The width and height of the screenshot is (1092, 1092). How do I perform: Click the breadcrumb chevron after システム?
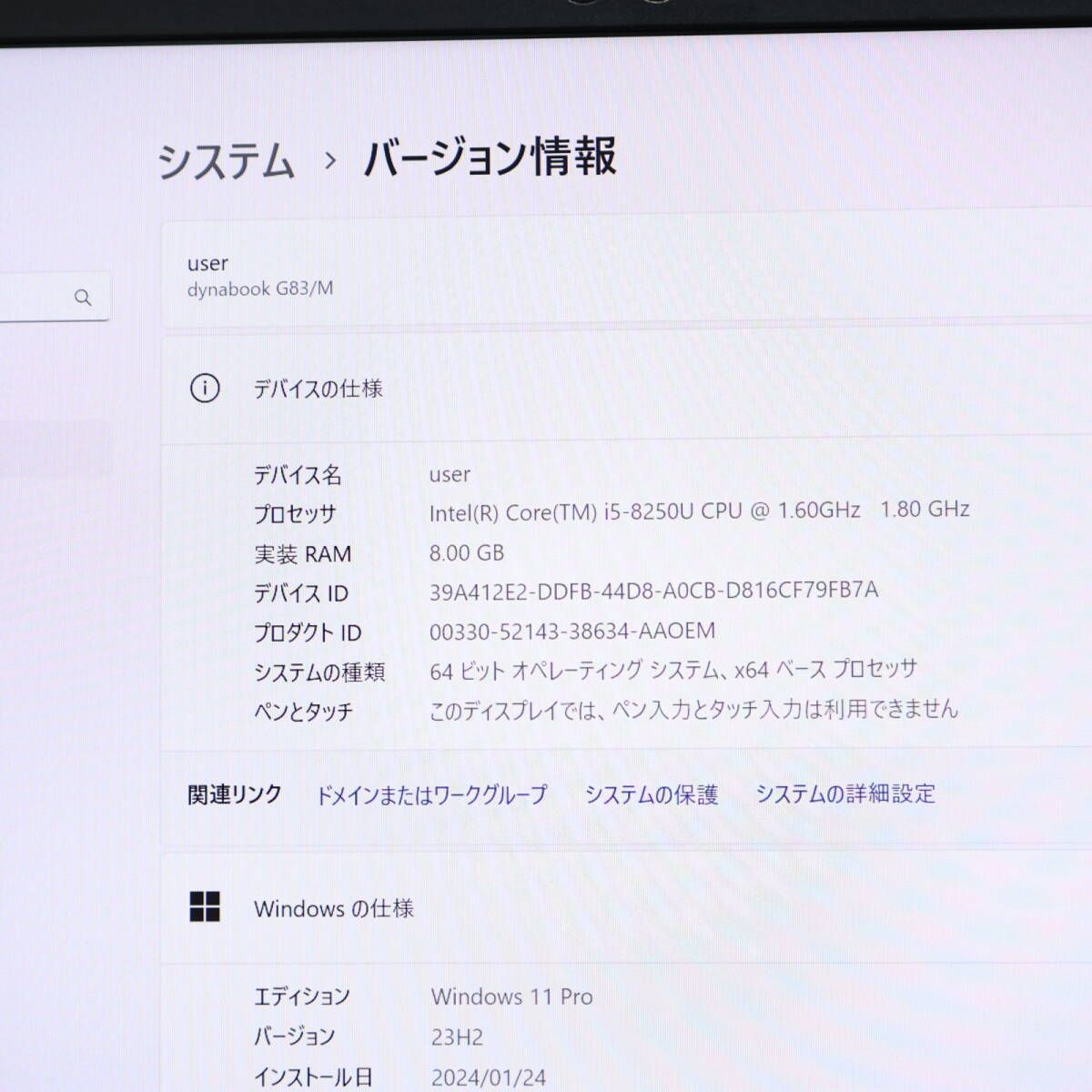330,161
